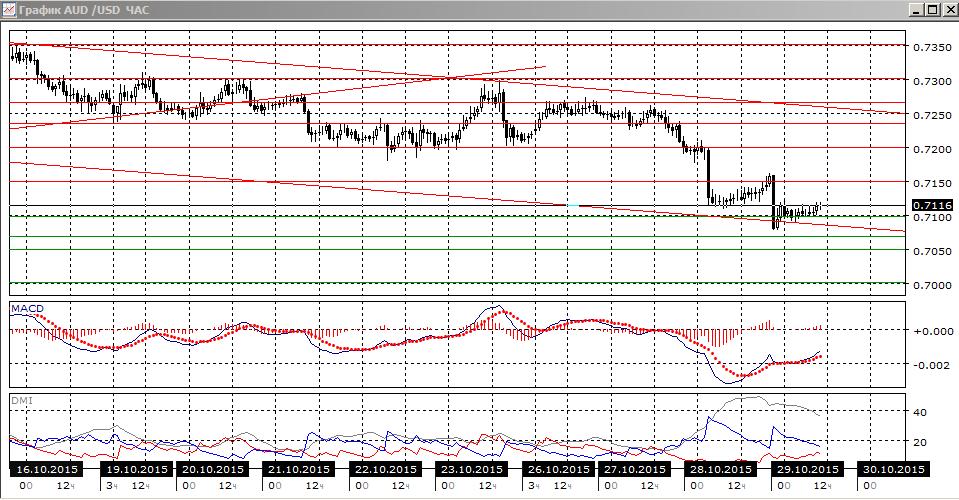The width and height of the screenshot is (959, 500).
Task: Select the 19.10.2015 date marker
Action: tap(137, 469)
